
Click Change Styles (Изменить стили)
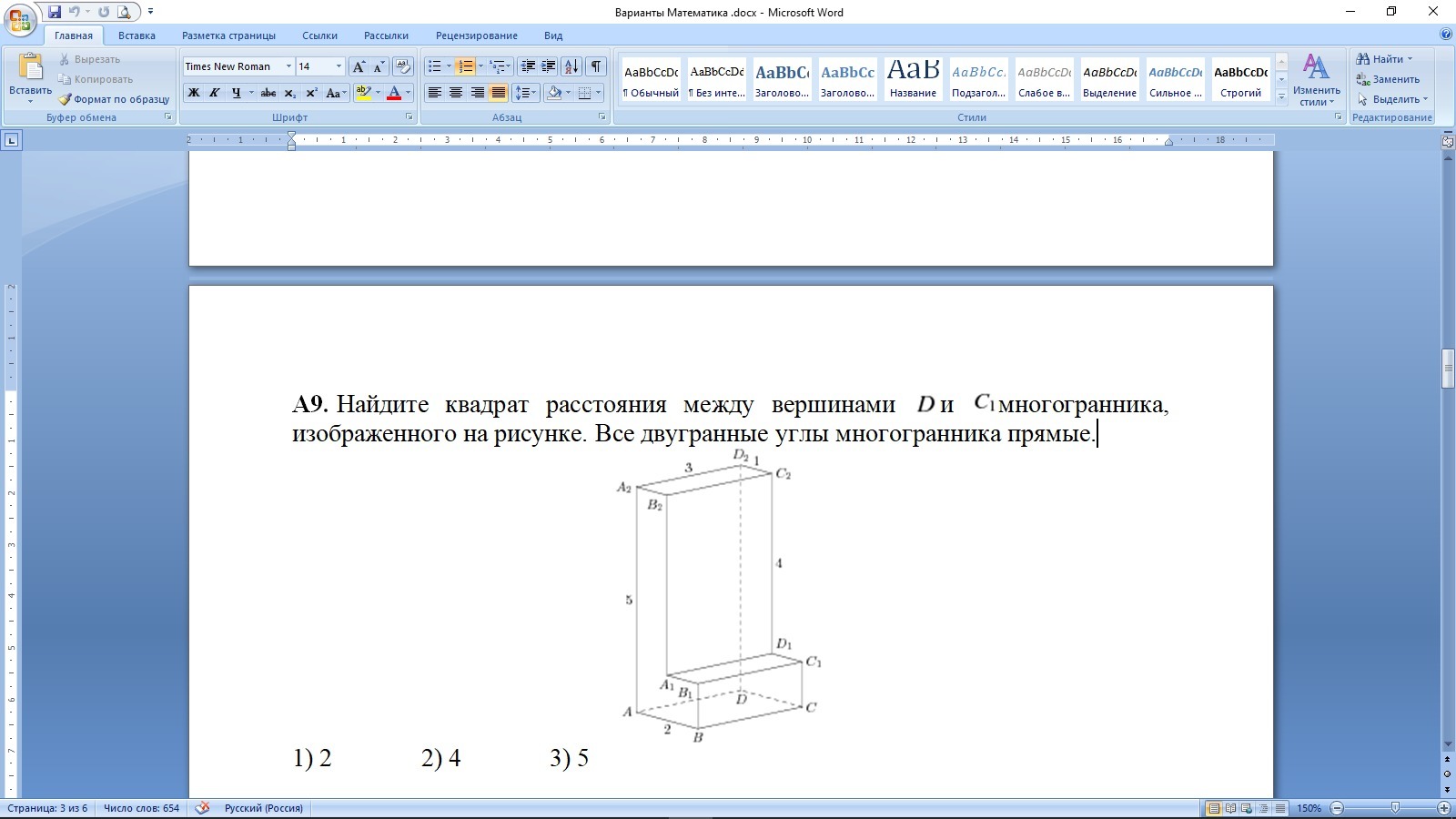1316,80
